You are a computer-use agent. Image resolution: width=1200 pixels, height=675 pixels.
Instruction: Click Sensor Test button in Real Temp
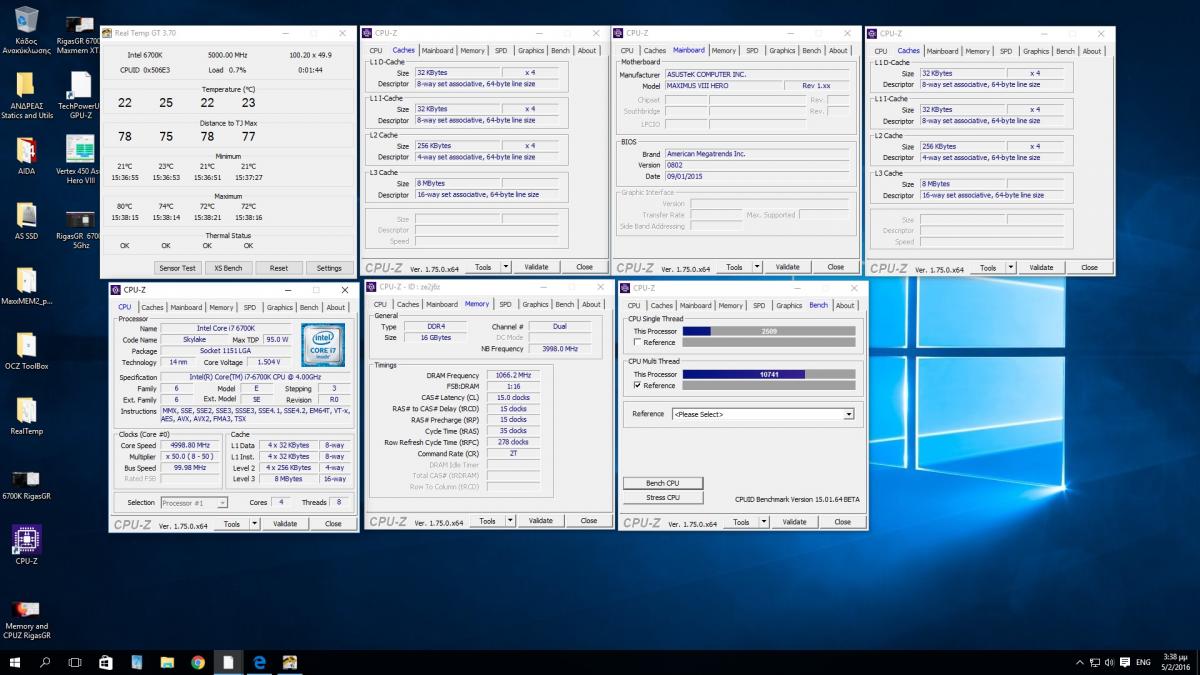click(178, 268)
